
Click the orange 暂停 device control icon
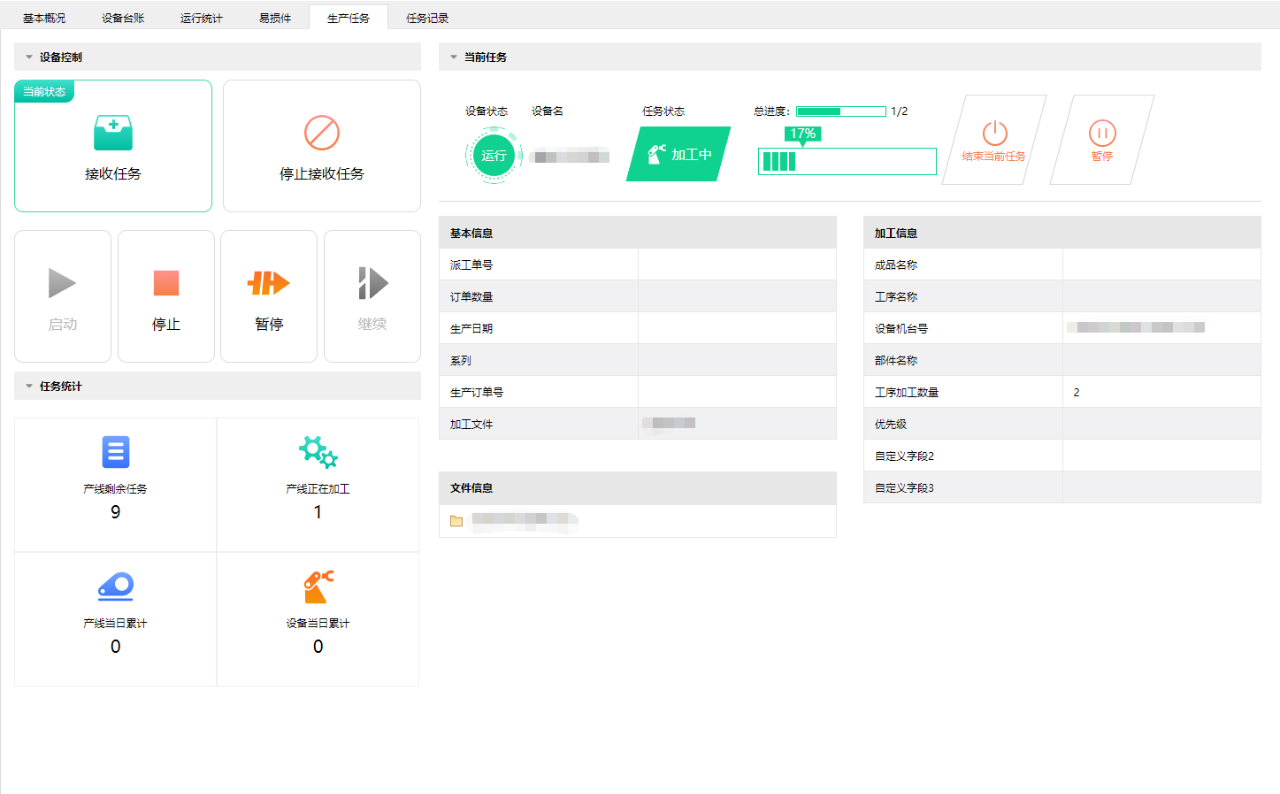(268, 284)
